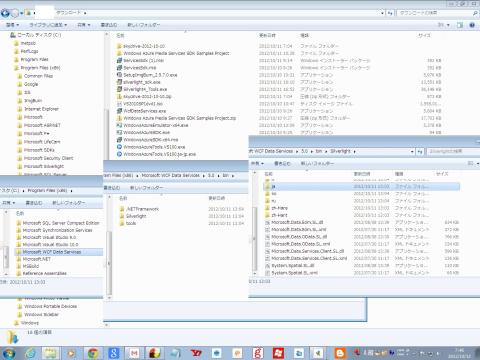This screenshot has width=480, height=360.
Task: Open the share menu in the Silverlight window toolbar
Action: click(257, 163)
